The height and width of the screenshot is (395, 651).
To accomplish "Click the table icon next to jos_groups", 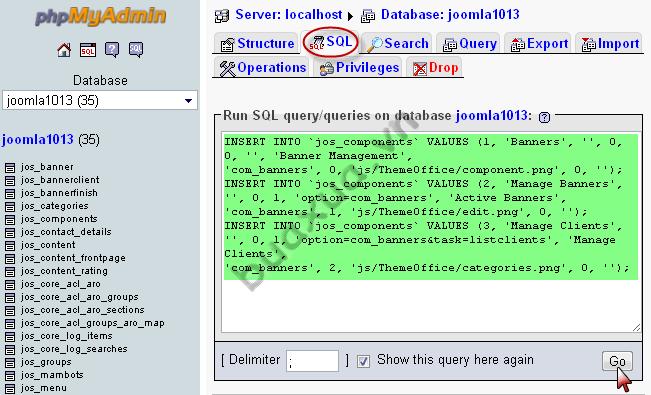I will 10,362.
